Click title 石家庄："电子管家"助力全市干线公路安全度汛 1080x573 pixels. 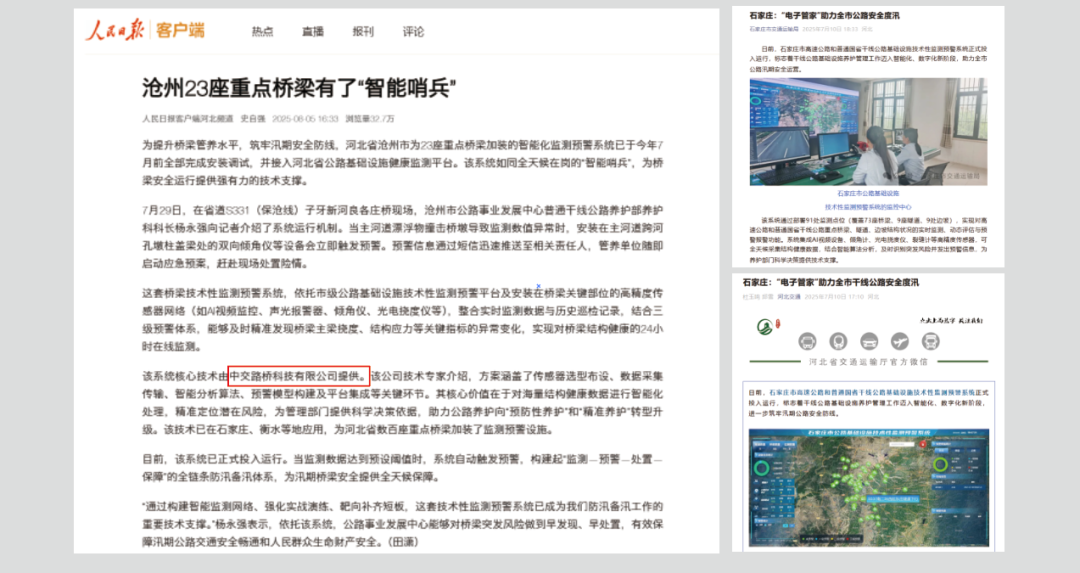tap(830, 282)
